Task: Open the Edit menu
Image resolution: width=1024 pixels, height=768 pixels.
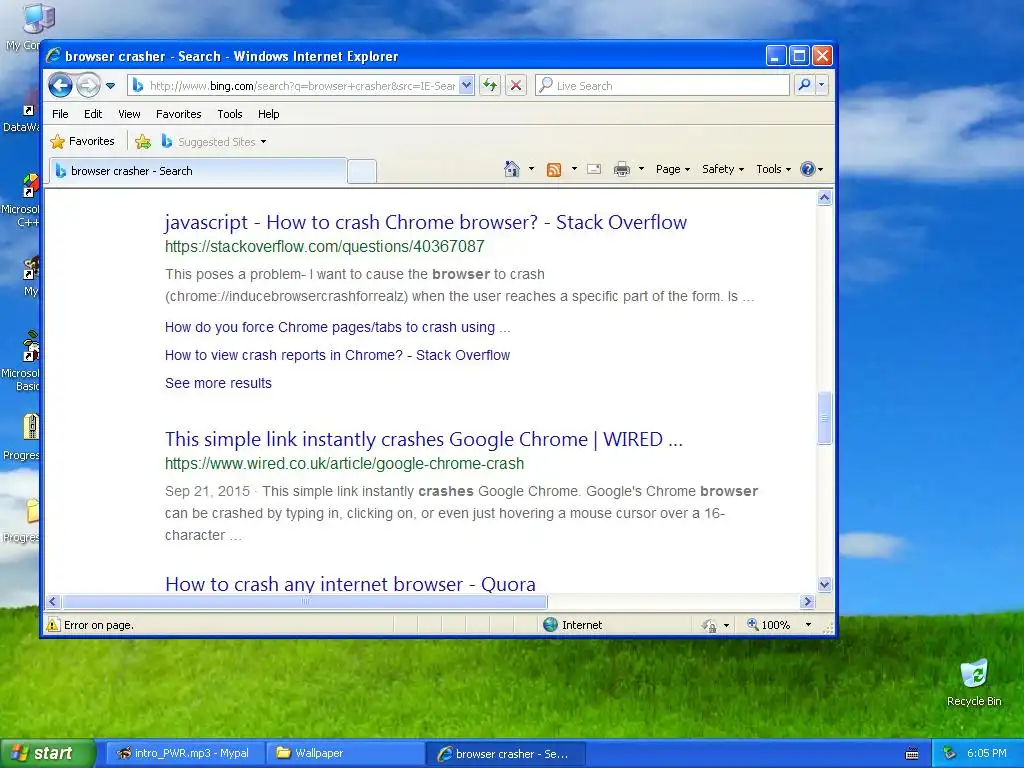Action: [93, 114]
